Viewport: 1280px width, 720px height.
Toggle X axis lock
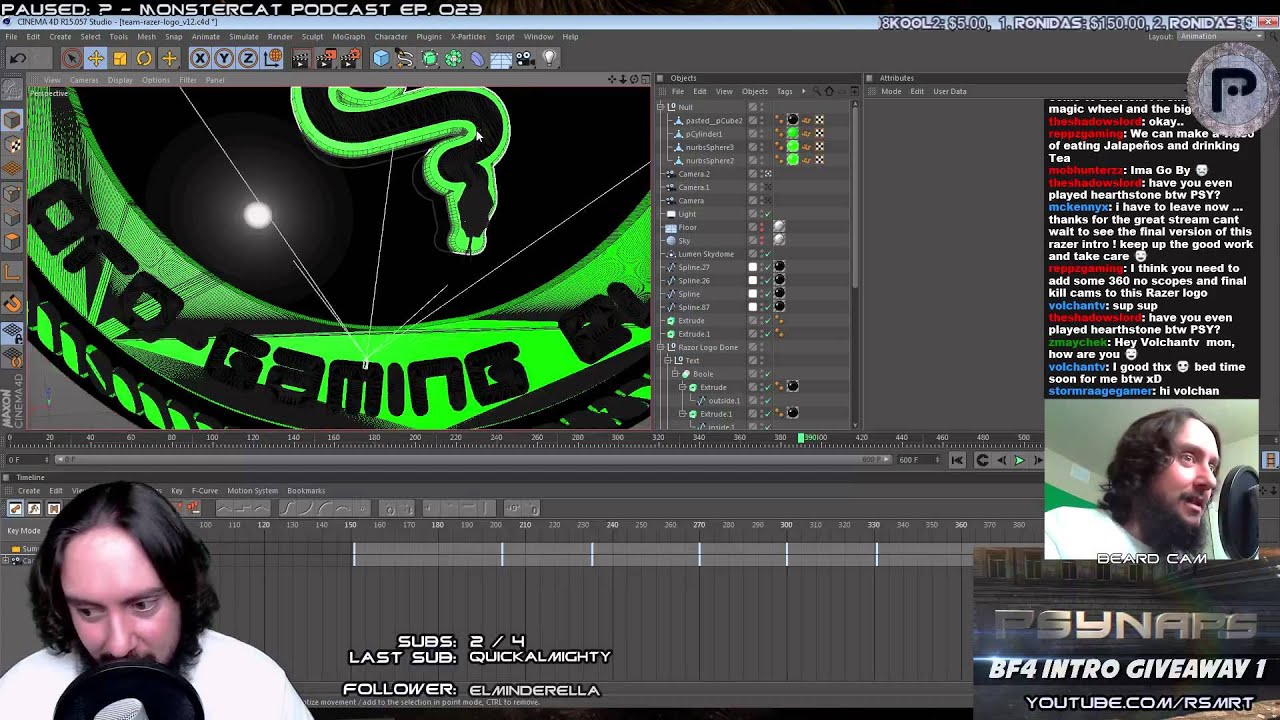[200, 59]
